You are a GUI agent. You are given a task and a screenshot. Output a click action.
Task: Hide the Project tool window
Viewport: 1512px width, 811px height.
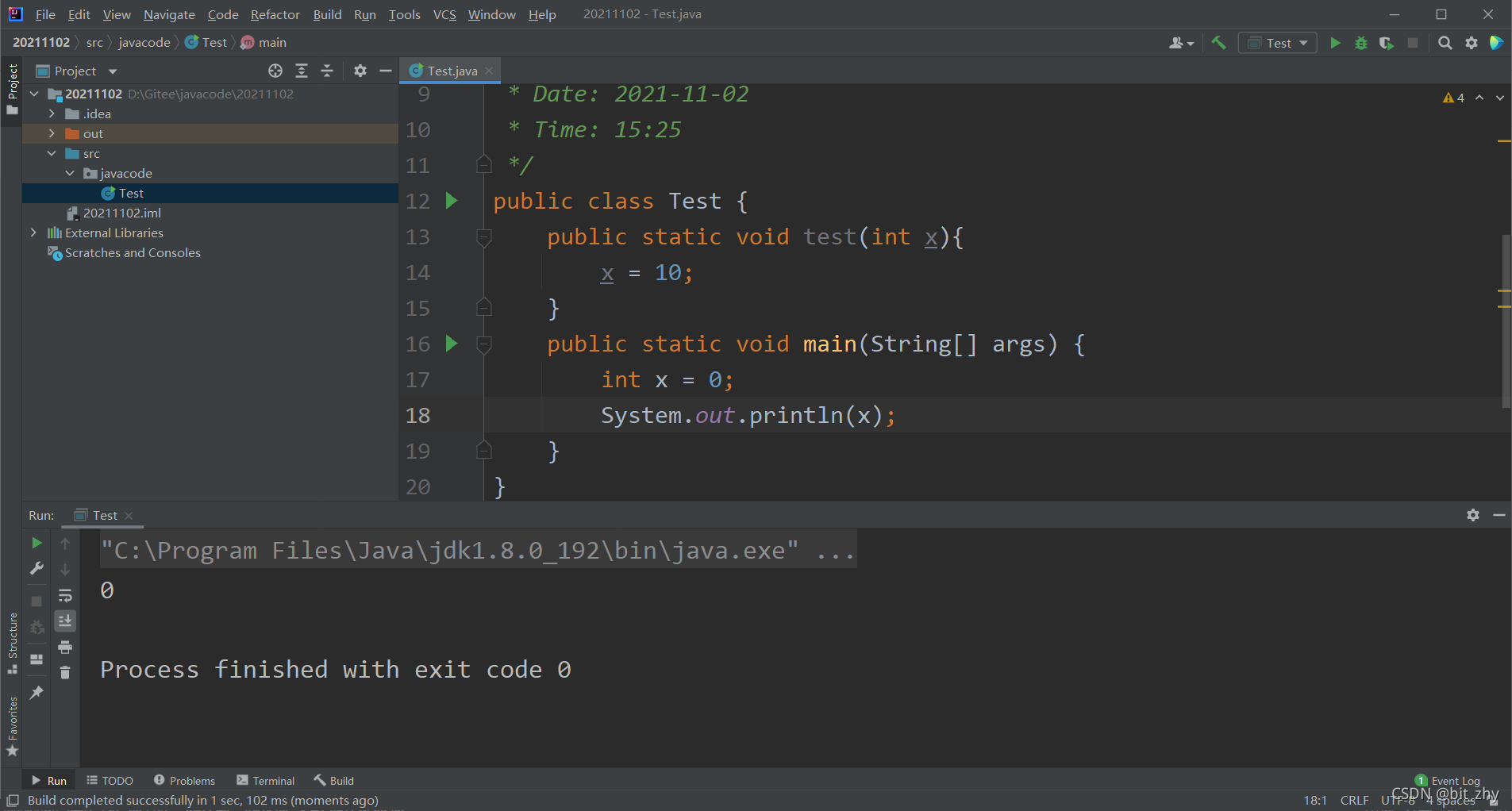coord(386,71)
